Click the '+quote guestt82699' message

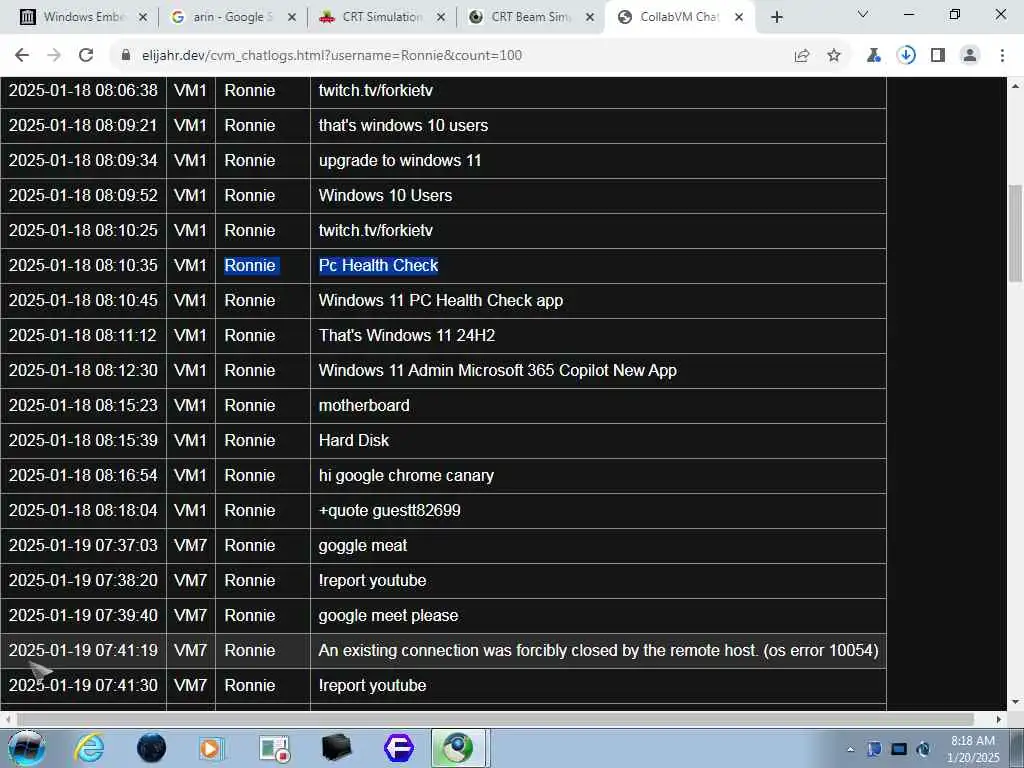[x=389, y=511]
